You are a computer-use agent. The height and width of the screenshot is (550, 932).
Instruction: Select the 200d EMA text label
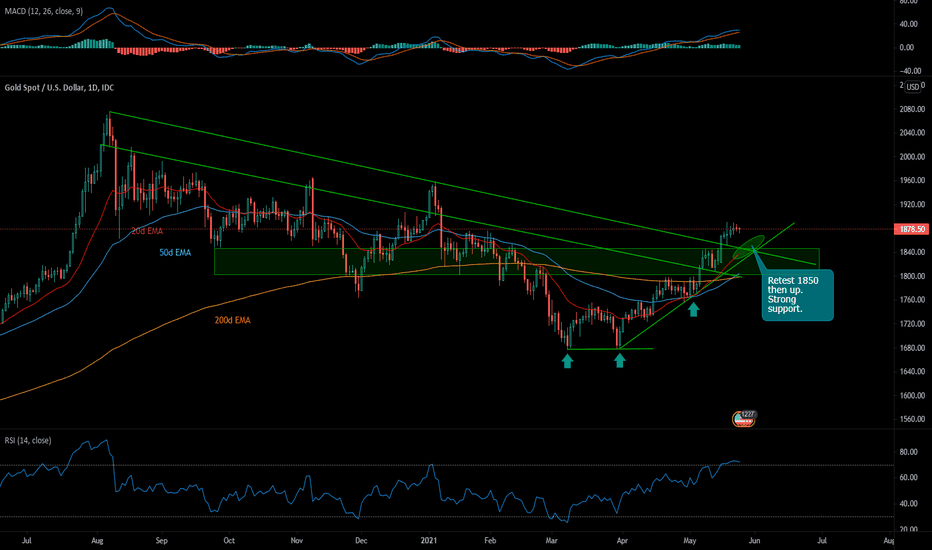click(232, 320)
